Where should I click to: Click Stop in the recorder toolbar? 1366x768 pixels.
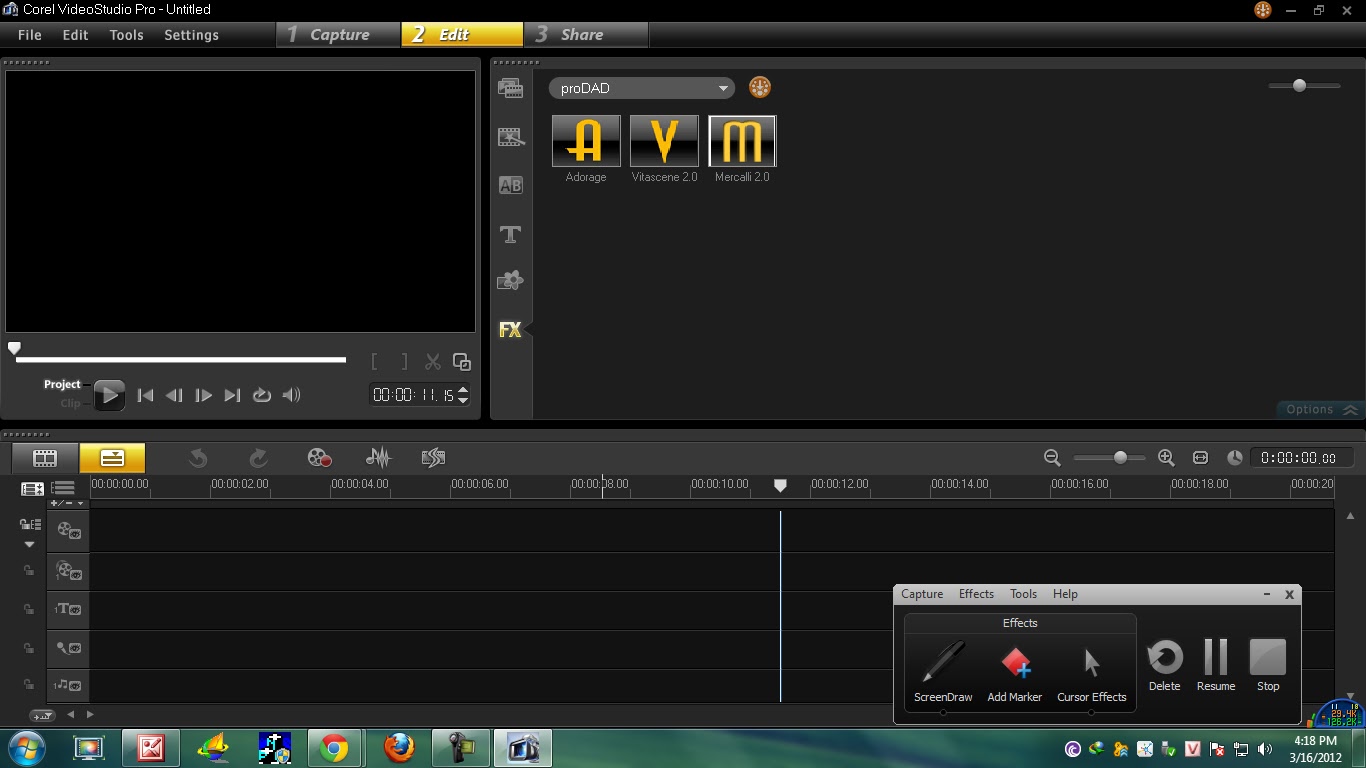pyautogui.click(x=1268, y=666)
